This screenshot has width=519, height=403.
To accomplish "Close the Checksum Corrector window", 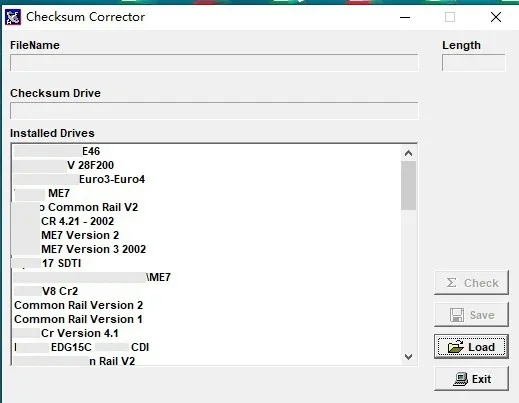I will click(x=496, y=17).
